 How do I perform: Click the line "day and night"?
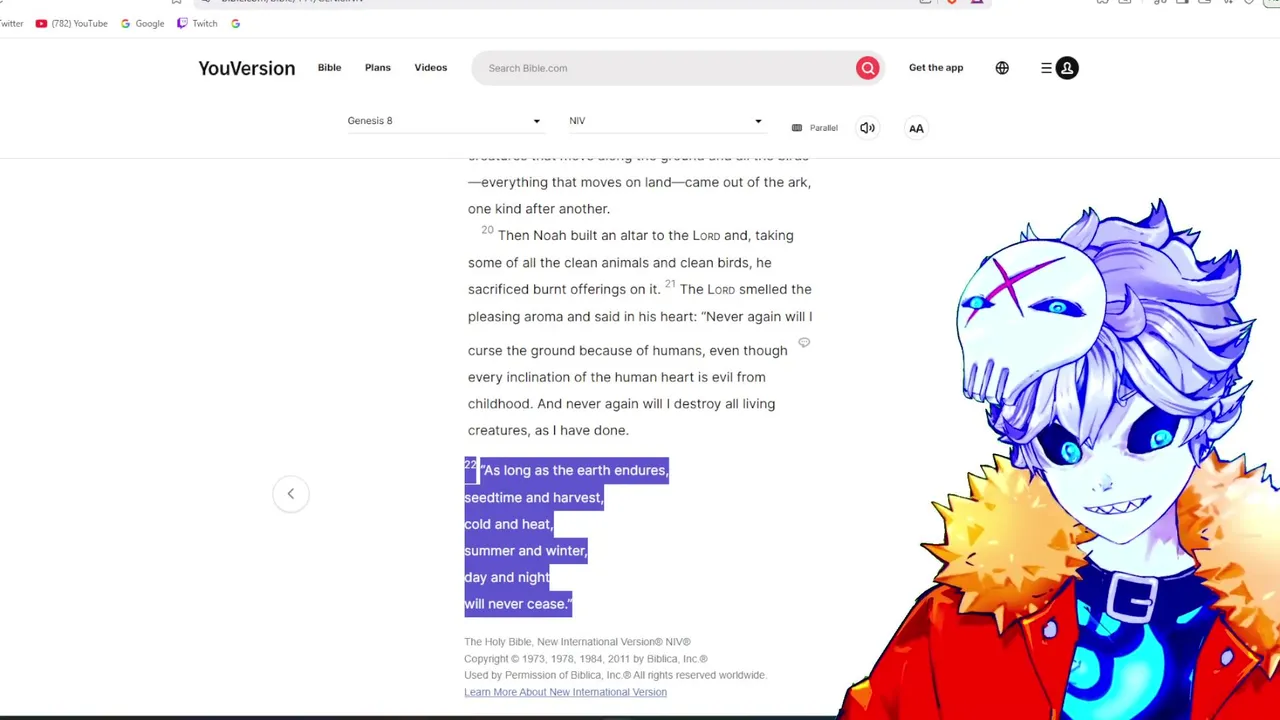pyautogui.click(x=507, y=577)
